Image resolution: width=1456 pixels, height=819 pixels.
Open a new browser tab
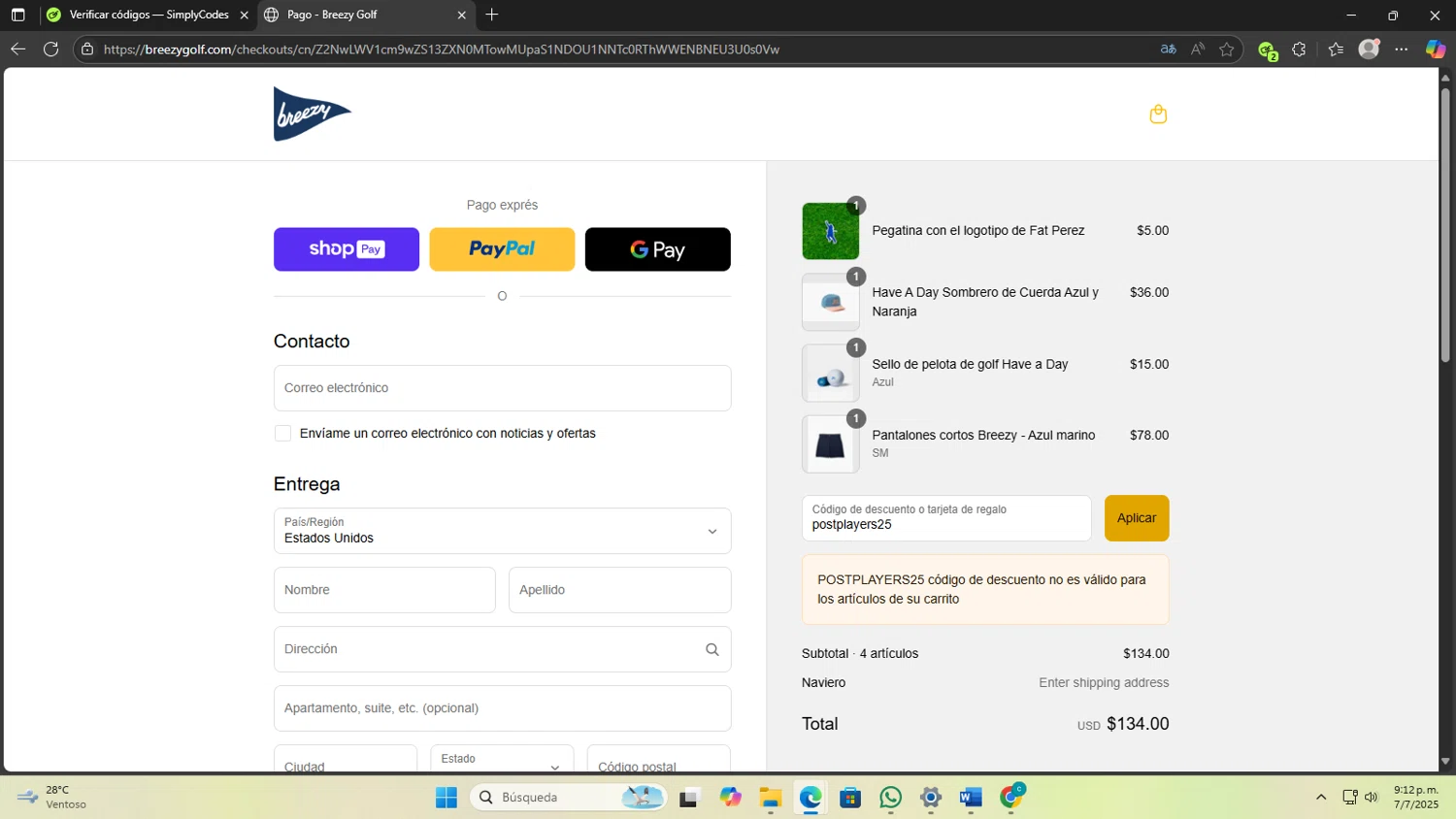(x=492, y=15)
